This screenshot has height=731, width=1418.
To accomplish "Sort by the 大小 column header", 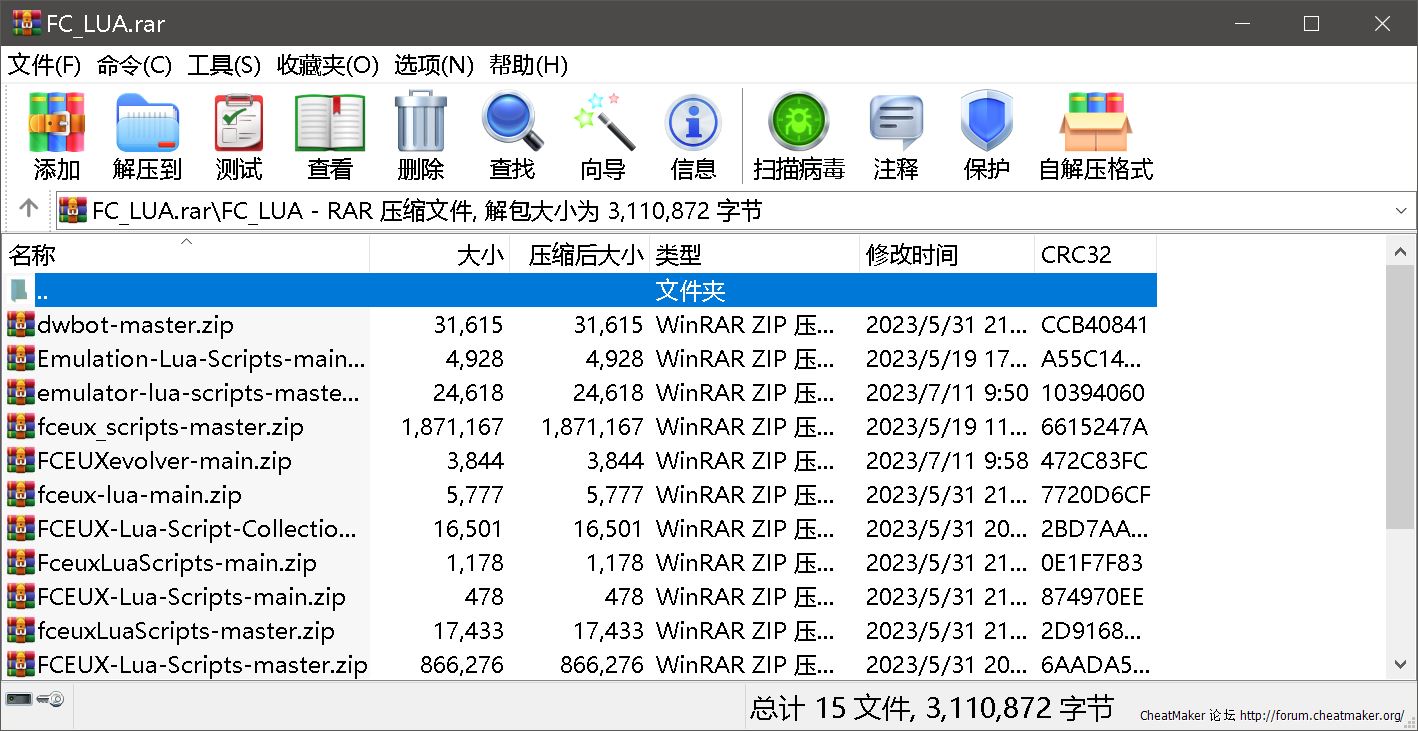I will [x=480, y=255].
